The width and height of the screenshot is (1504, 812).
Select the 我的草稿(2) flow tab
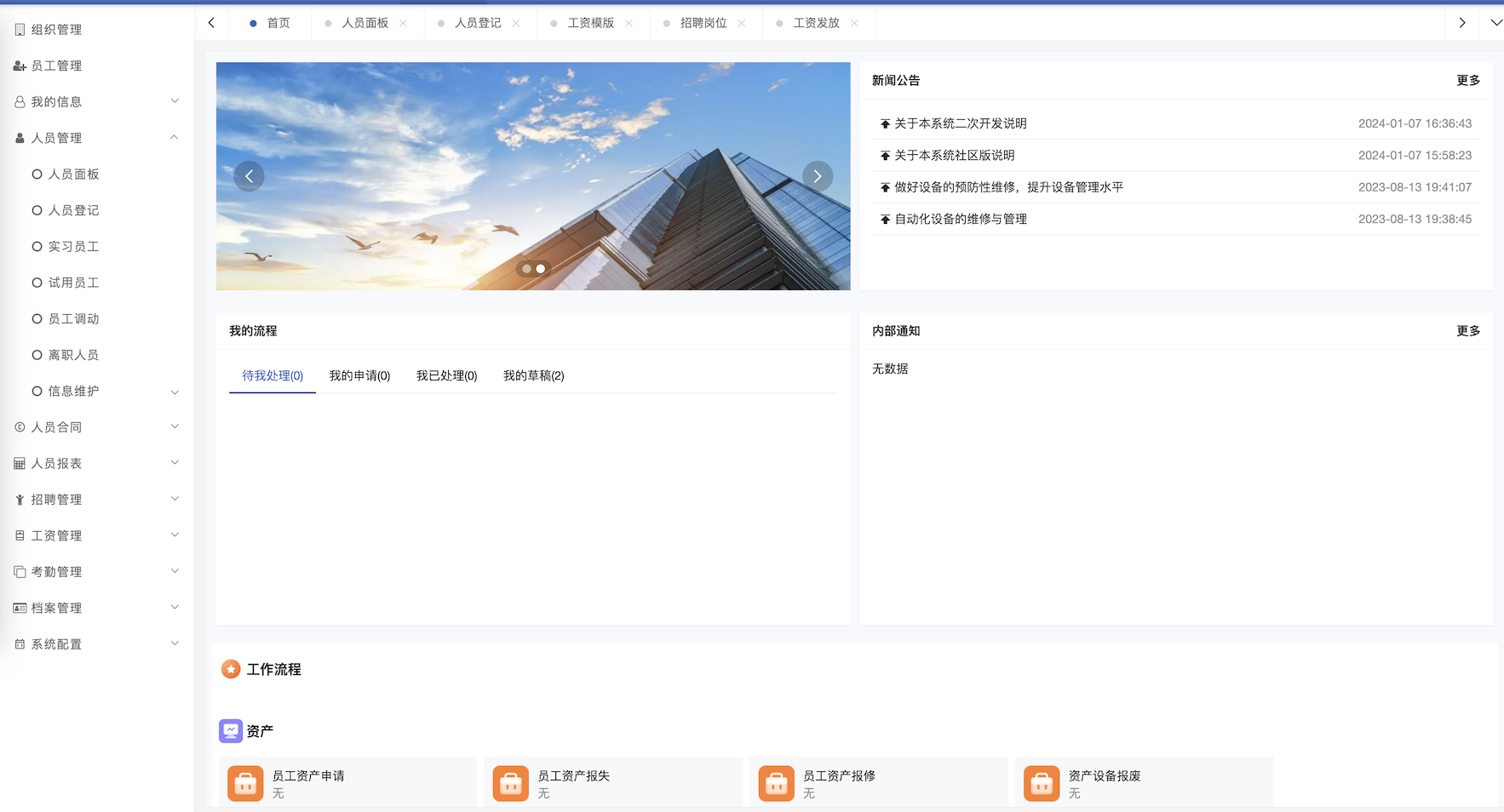[x=533, y=375]
